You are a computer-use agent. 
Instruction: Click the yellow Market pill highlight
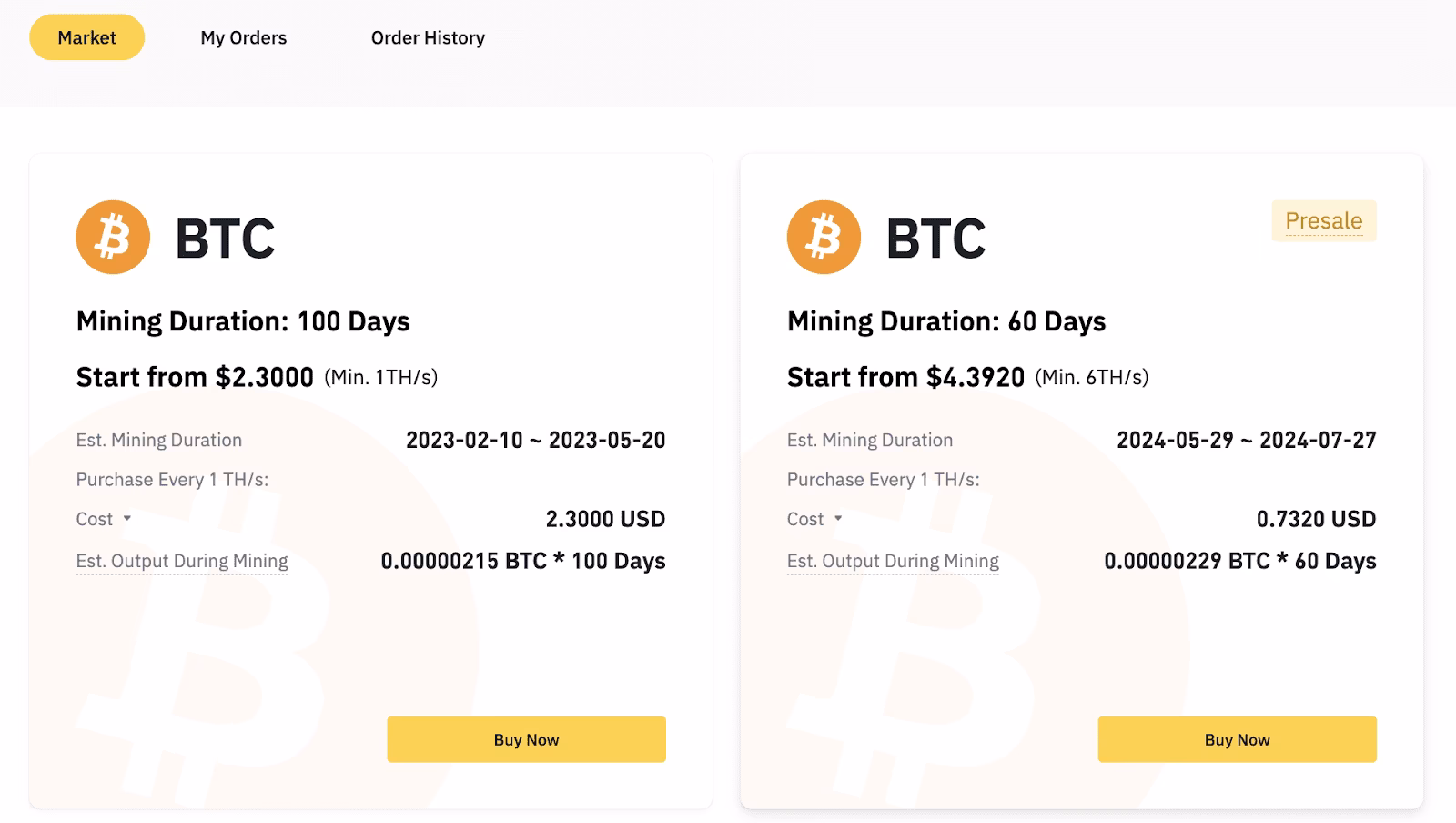point(86,37)
